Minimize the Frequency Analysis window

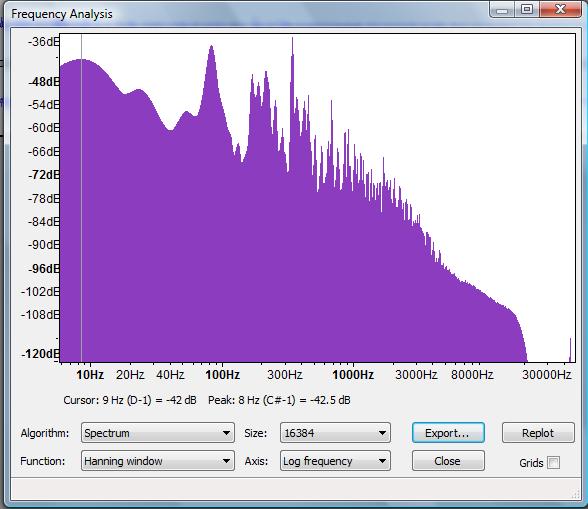502,9
